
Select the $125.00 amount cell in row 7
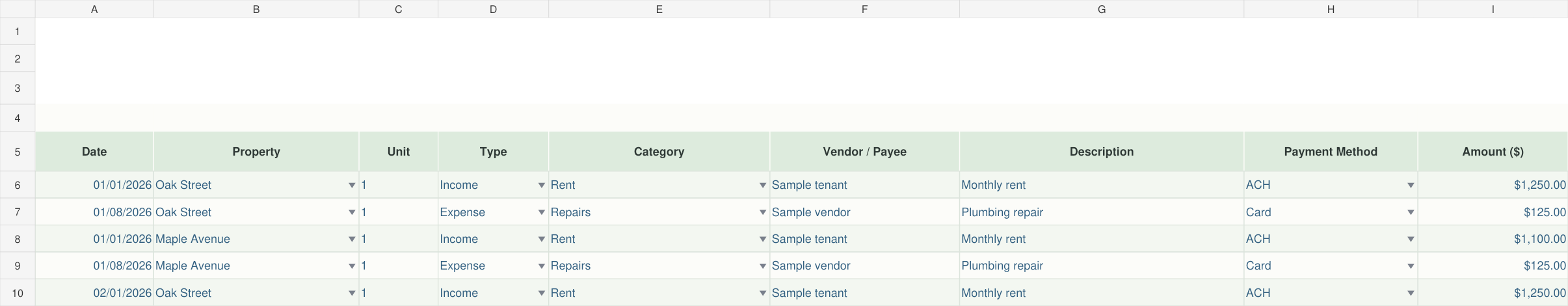tap(1493, 212)
